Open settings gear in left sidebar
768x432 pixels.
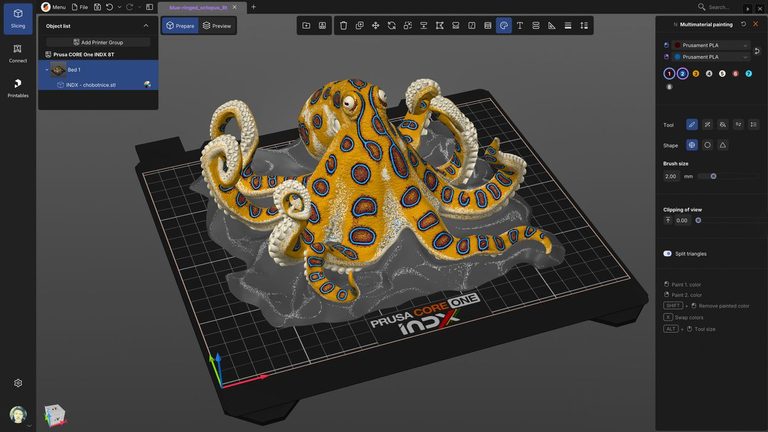pos(18,383)
